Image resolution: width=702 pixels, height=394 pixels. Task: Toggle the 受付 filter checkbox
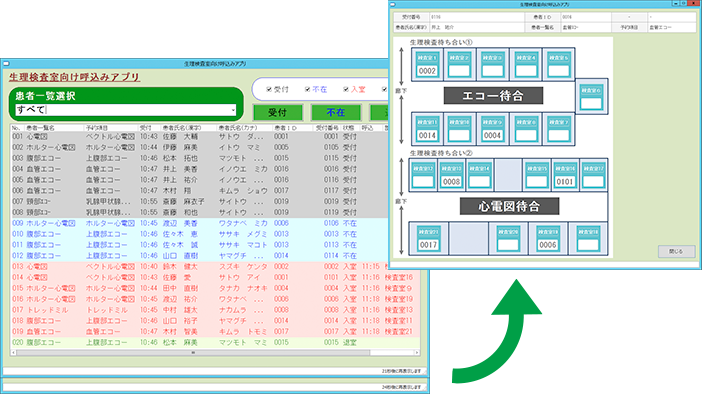tap(269, 90)
